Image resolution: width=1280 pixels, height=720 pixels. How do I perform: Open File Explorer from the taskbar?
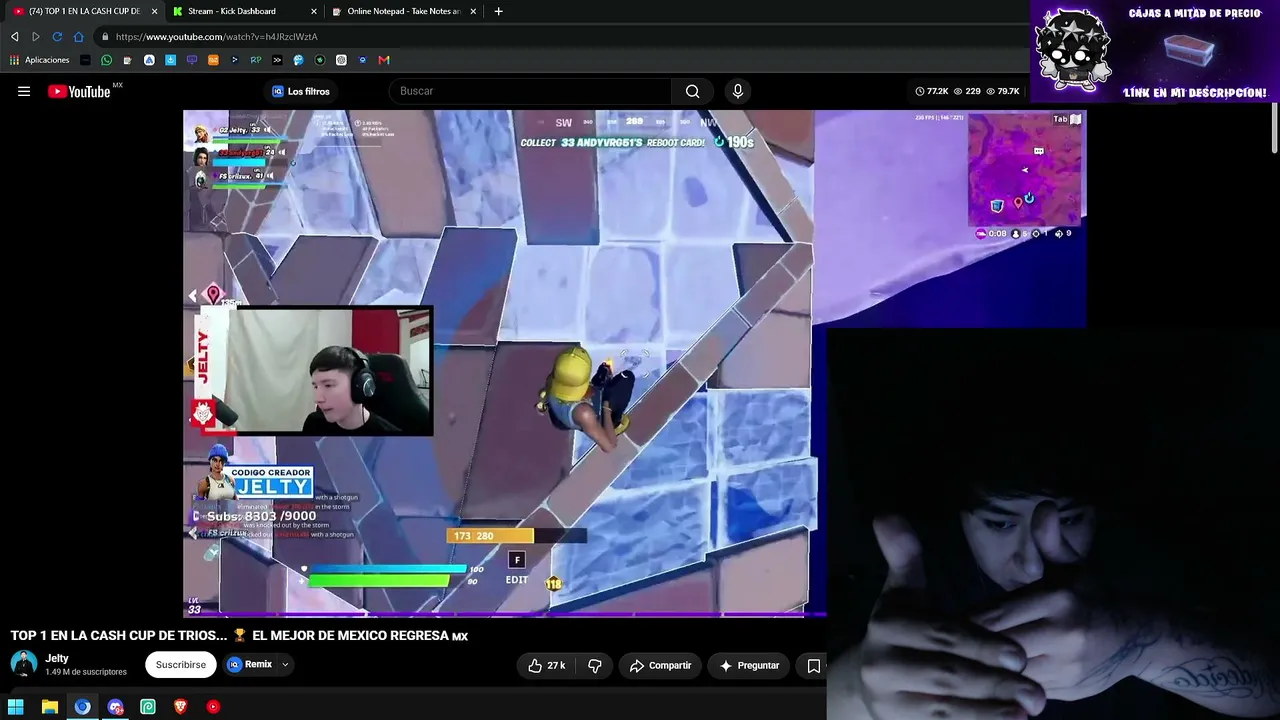(49, 707)
